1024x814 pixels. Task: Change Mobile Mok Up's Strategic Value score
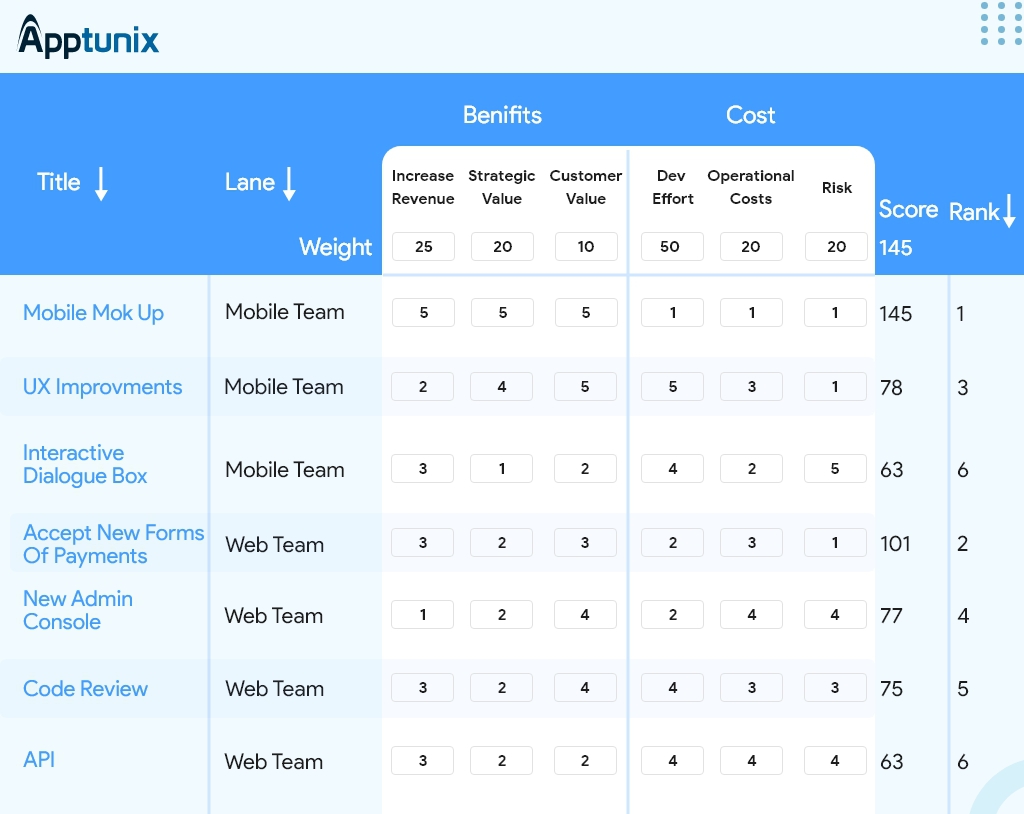click(502, 312)
